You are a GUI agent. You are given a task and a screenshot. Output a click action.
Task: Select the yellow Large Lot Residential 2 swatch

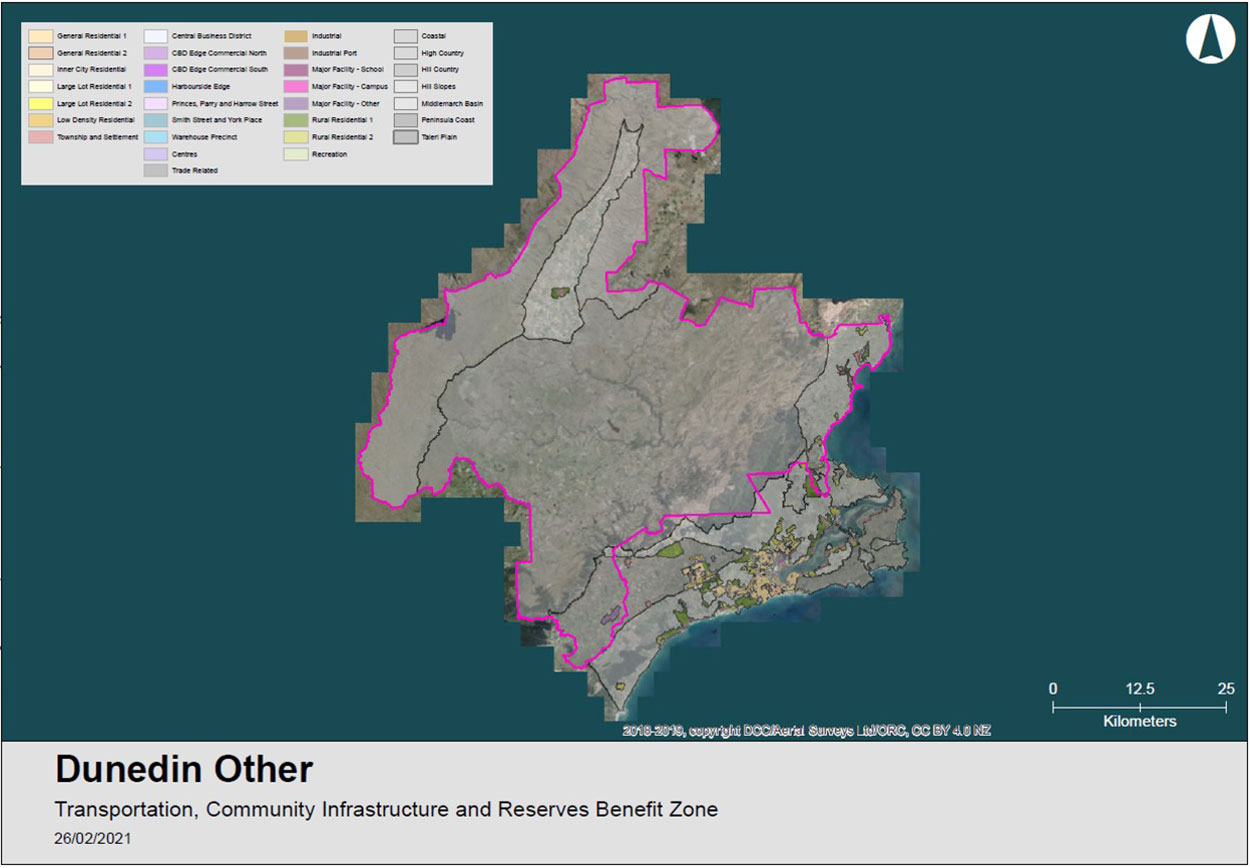click(x=40, y=103)
